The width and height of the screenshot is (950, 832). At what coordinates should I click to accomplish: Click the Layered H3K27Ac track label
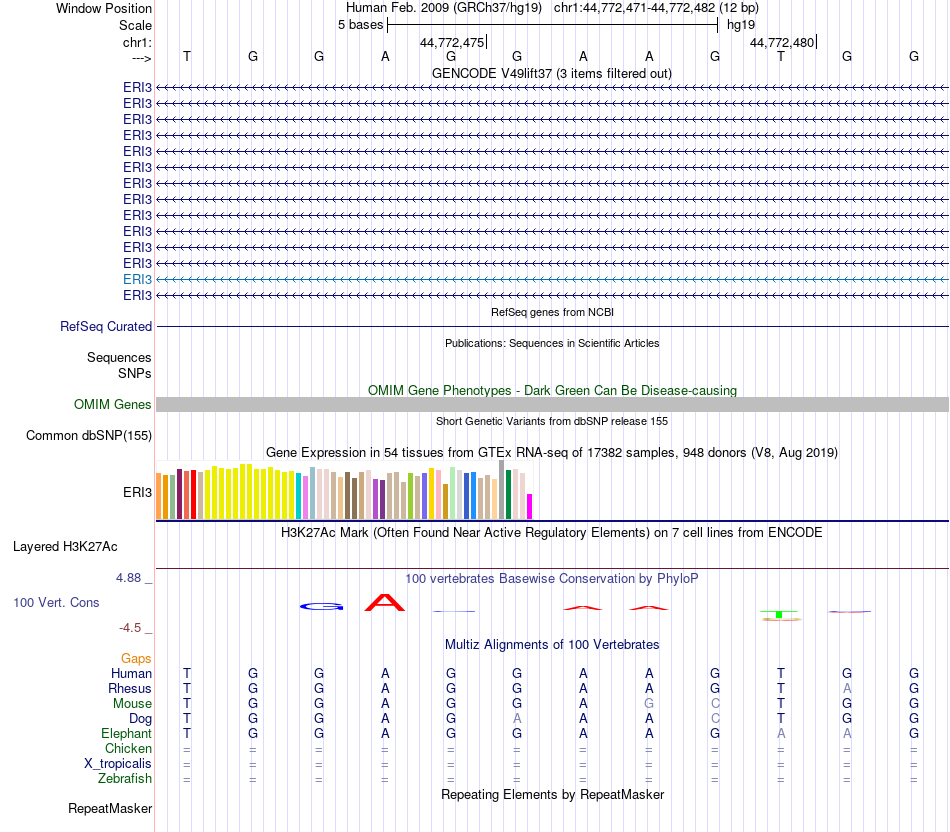coord(65,547)
